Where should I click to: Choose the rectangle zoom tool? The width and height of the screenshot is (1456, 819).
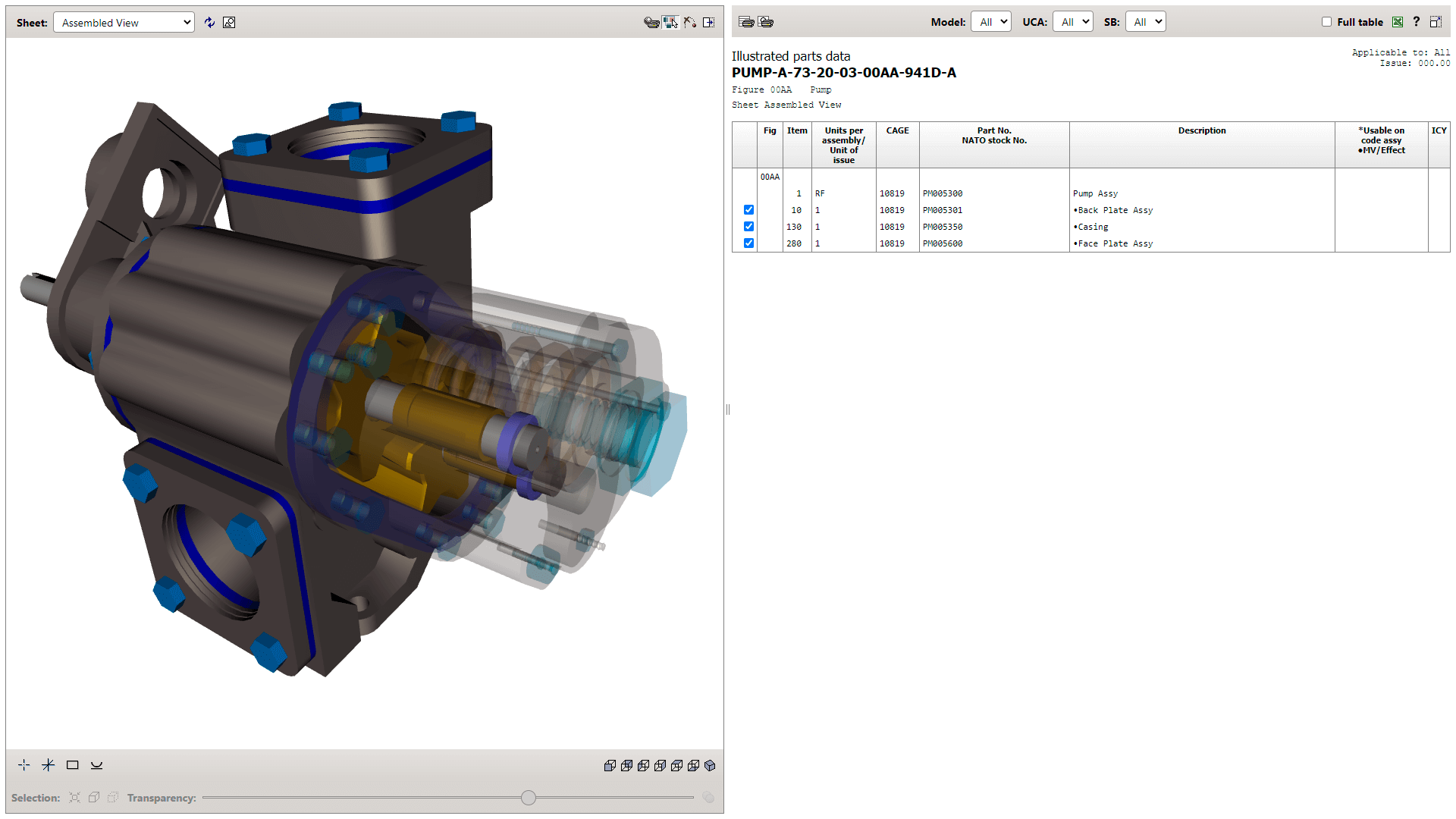coord(73,765)
